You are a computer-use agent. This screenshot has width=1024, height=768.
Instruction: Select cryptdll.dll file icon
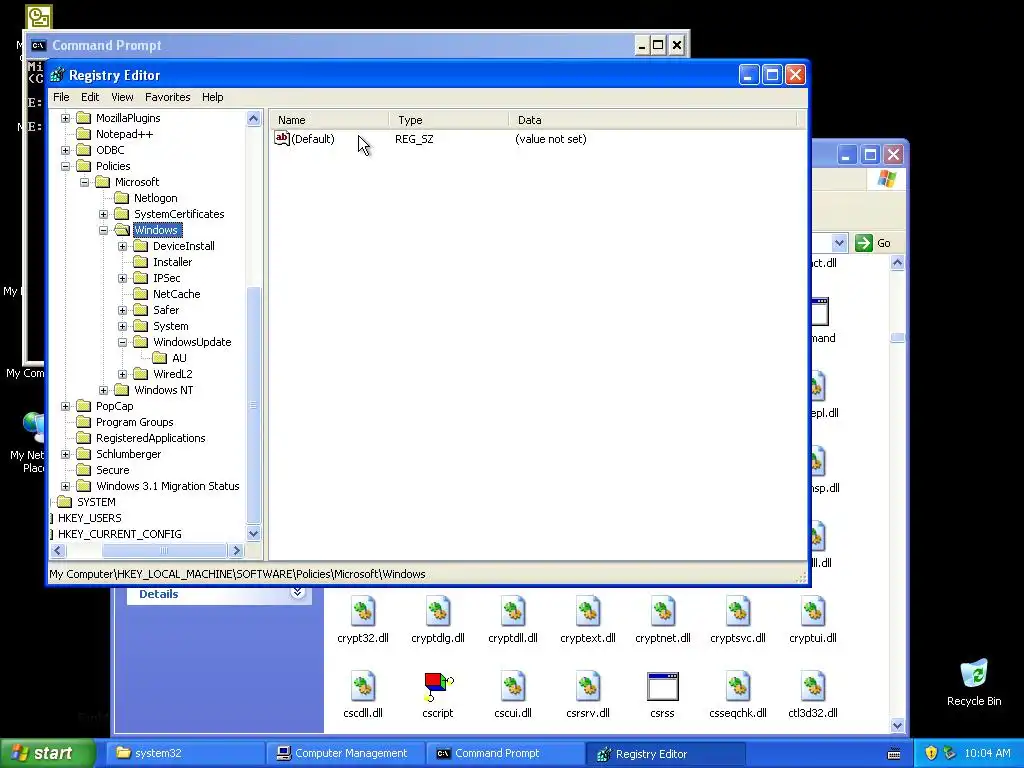tap(513, 611)
